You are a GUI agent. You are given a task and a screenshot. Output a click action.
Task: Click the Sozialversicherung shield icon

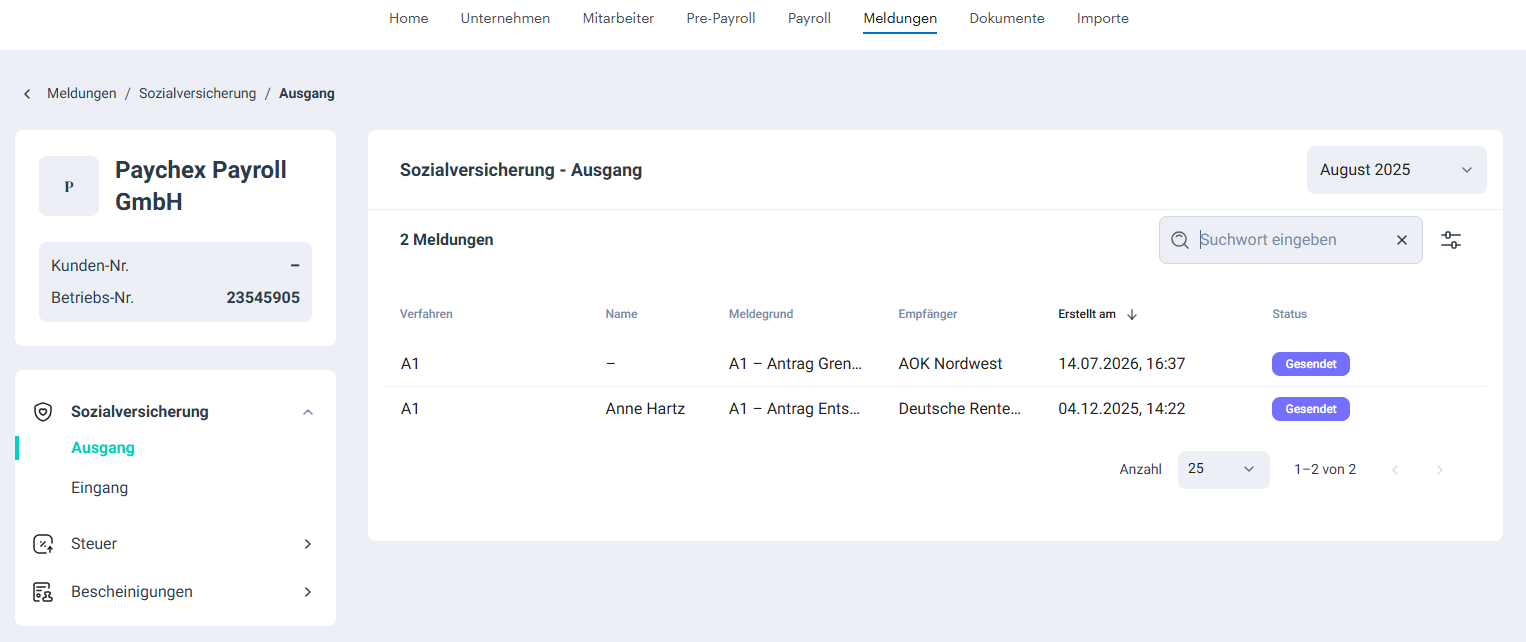pyautogui.click(x=43, y=412)
